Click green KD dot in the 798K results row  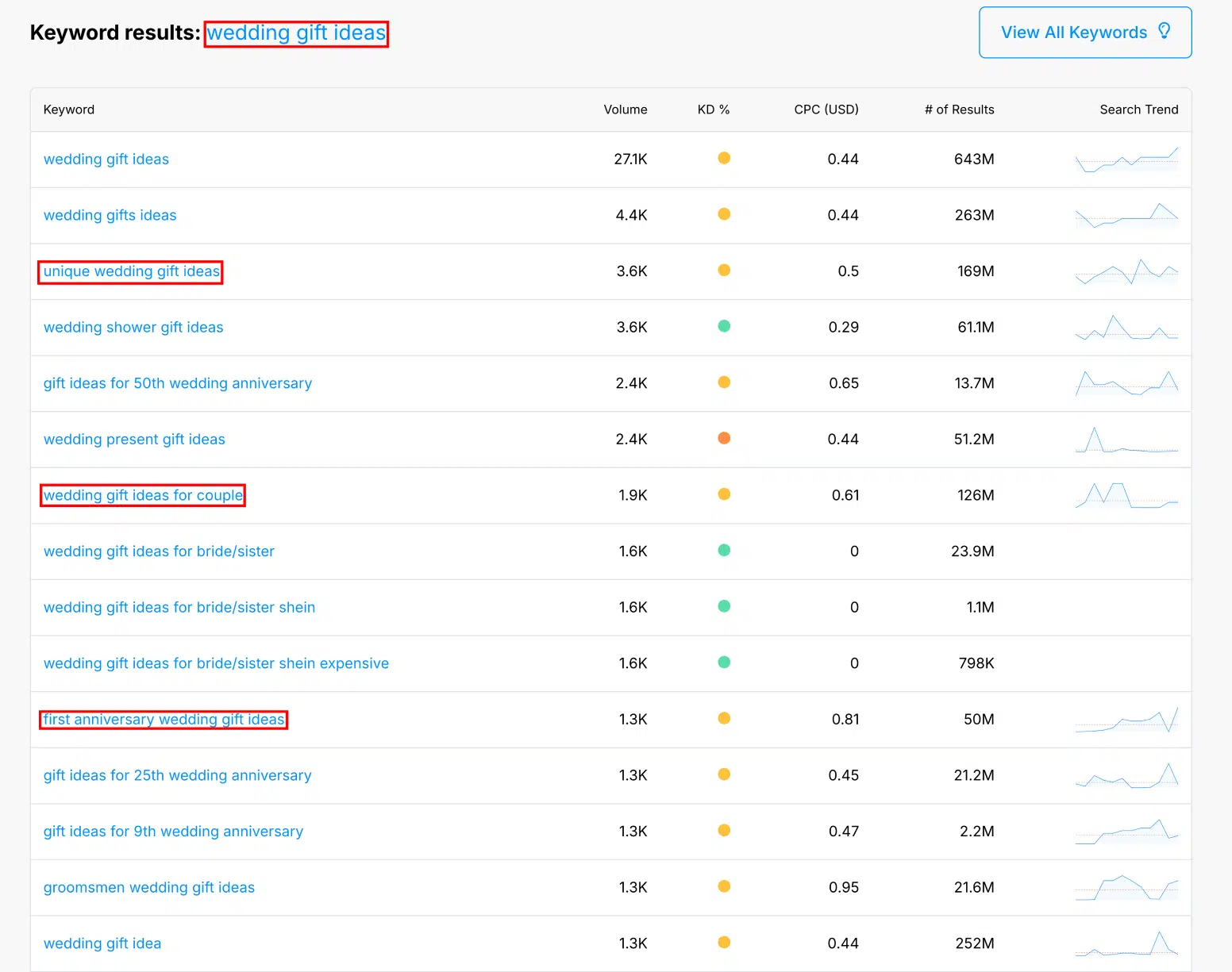point(724,663)
